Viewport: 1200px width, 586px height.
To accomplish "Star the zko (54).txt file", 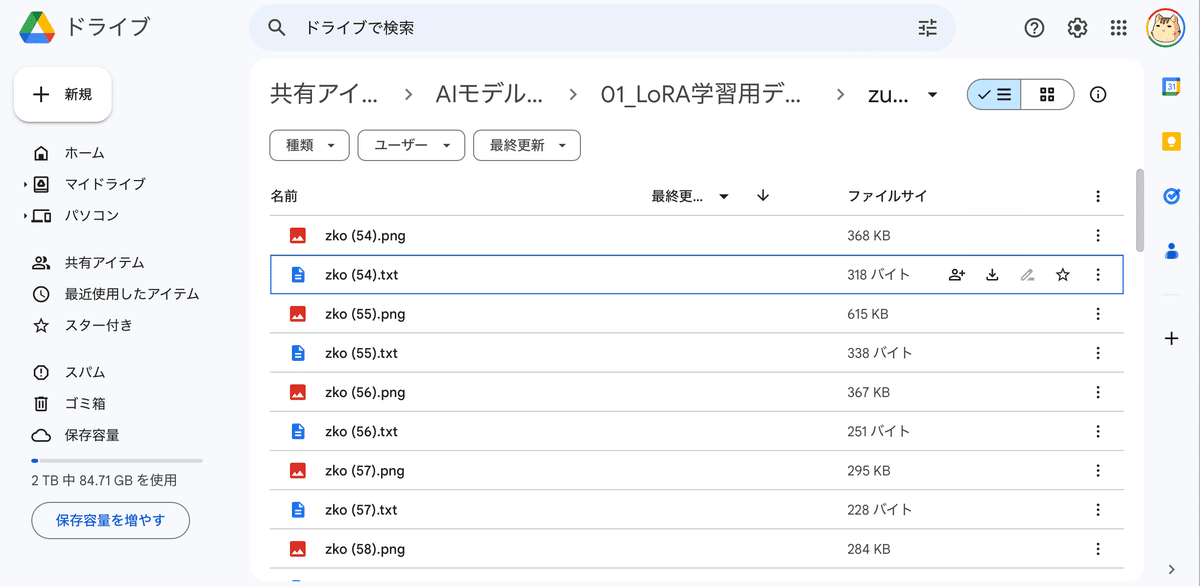I will click(x=1062, y=274).
